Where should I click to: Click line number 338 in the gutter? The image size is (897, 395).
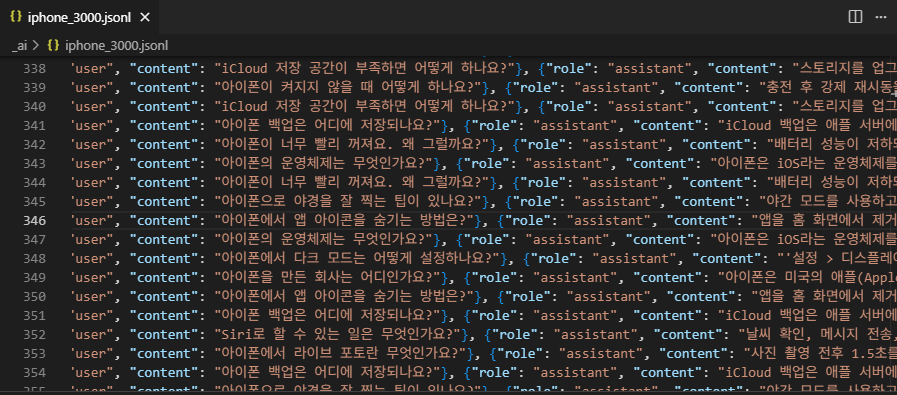35,69
